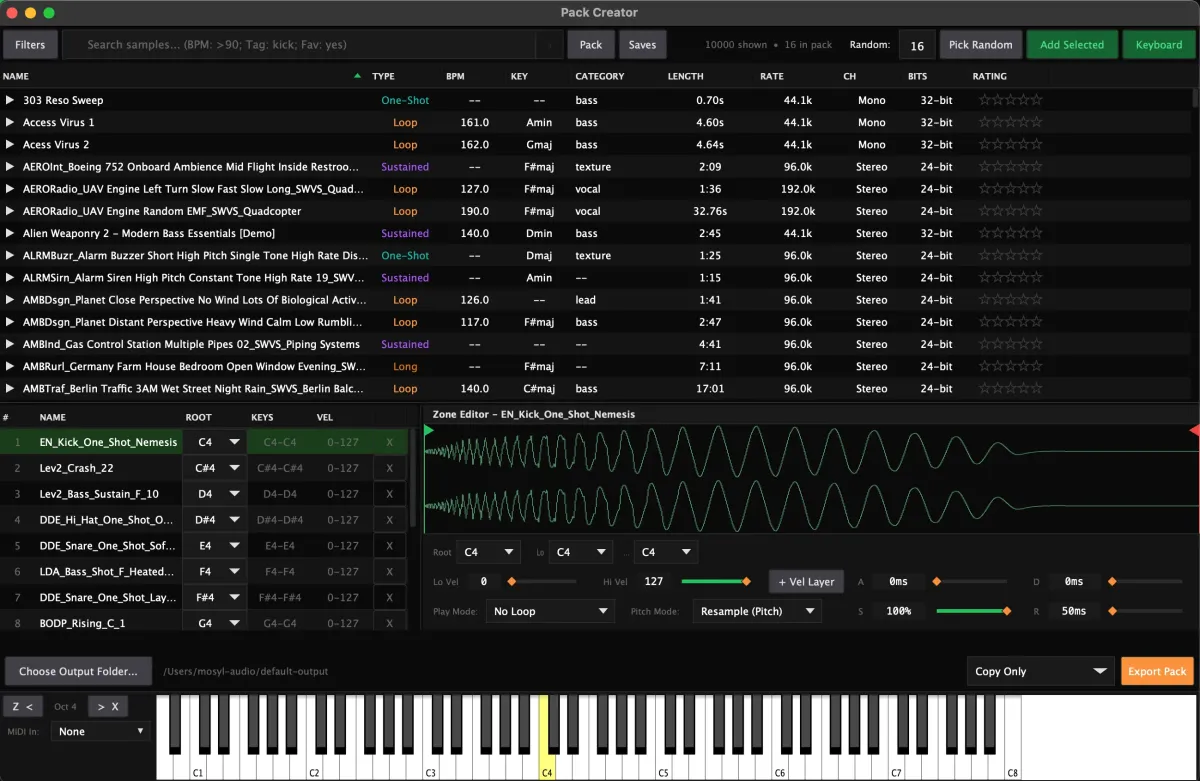Click the Random count field showing 16
The image size is (1200, 781).
(x=917, y=46)
